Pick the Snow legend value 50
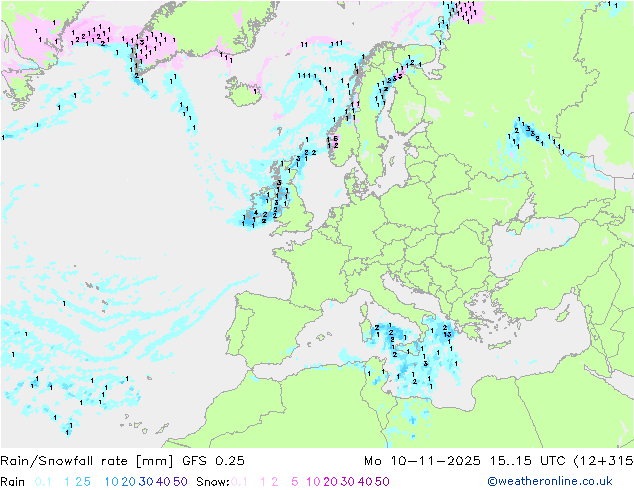The image size is (634, 490). [382, 482]
